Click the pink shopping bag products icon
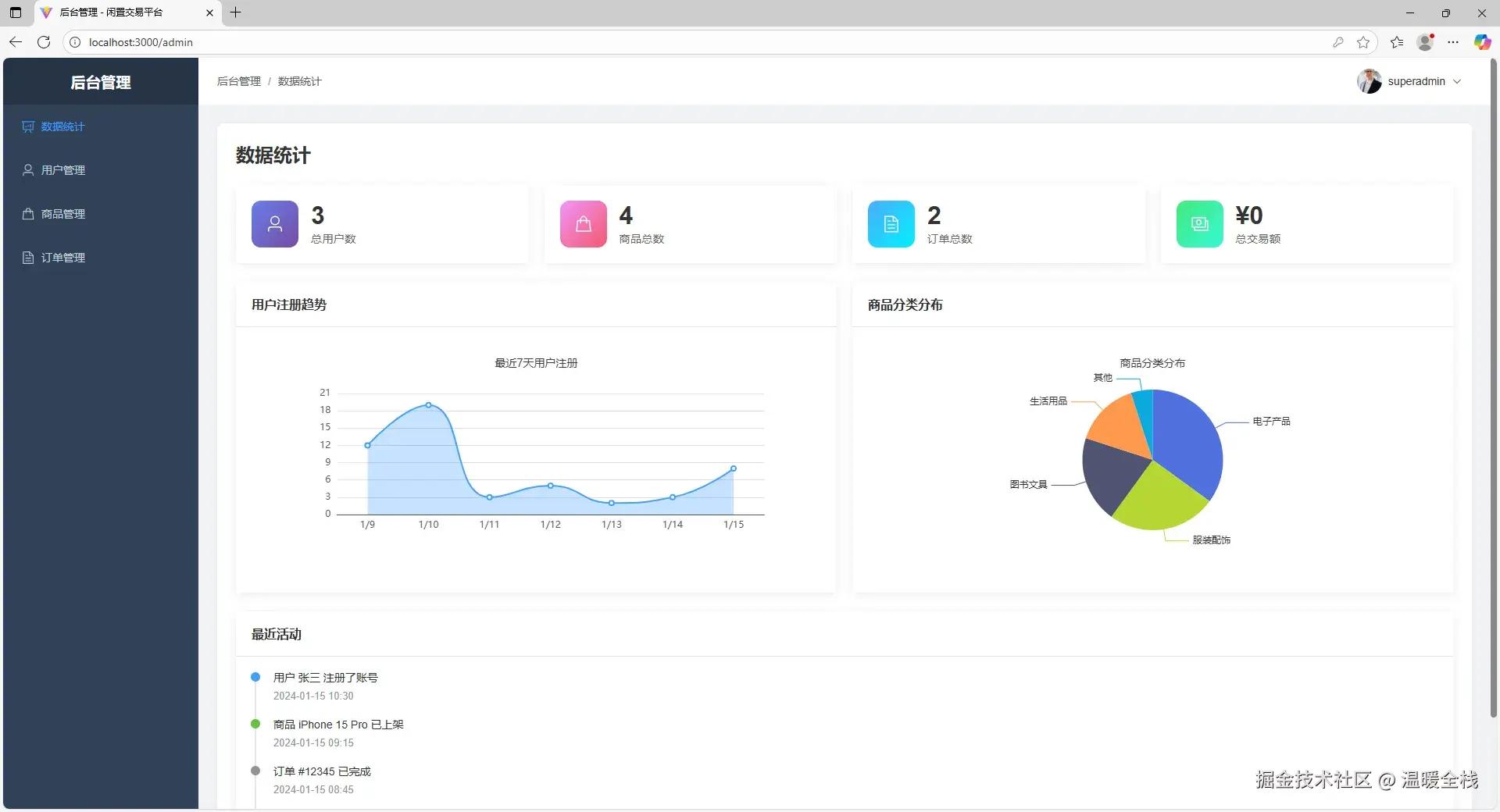Image resolution: width=1500 pixels, height=812 pixels. pos(584,224)
